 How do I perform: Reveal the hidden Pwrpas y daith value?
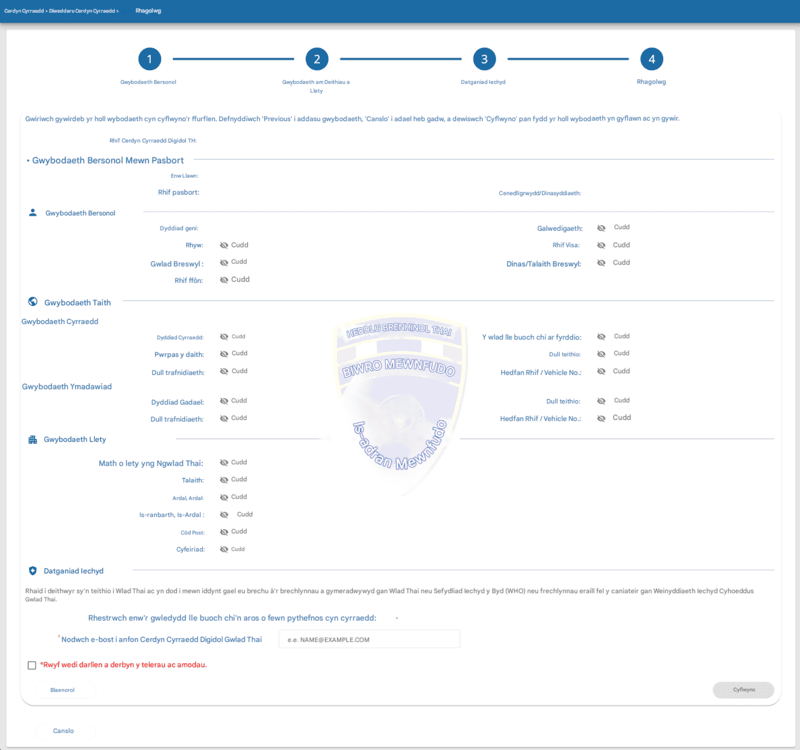click(x=224, y=354)
